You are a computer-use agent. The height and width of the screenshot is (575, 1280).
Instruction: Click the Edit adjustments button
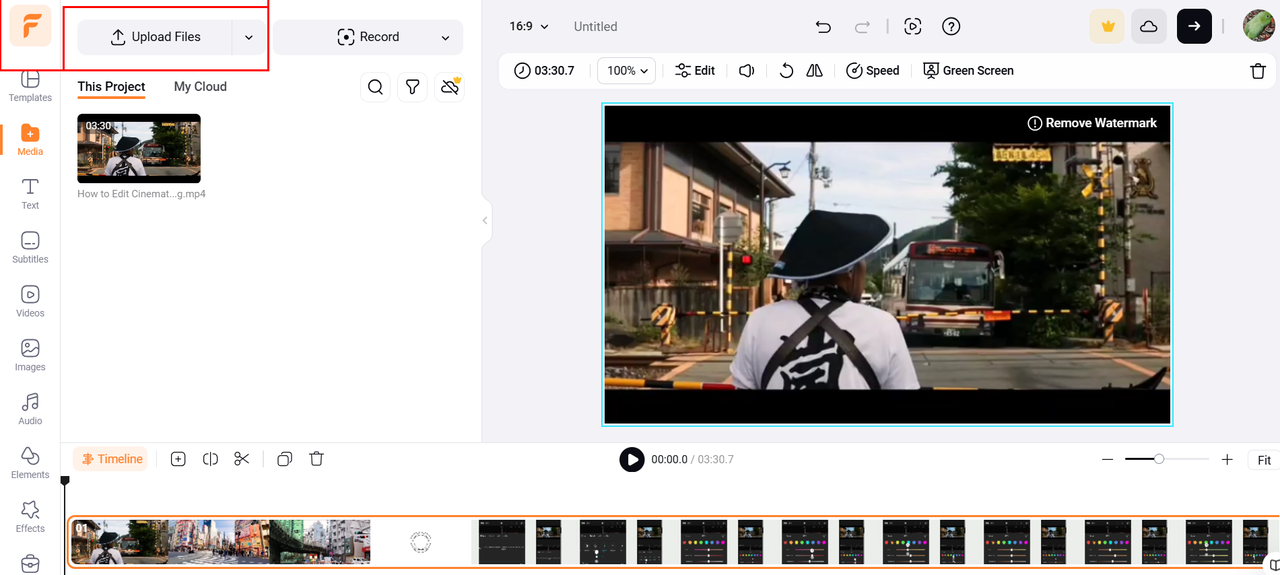pos(695,71)
